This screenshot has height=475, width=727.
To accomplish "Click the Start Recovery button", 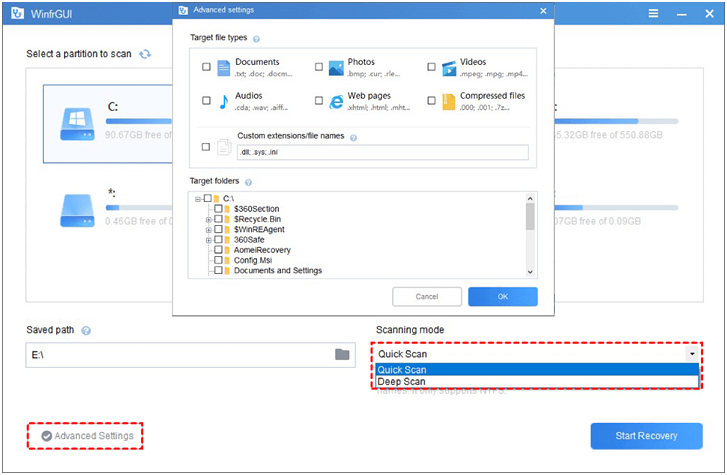I will 646,436.
